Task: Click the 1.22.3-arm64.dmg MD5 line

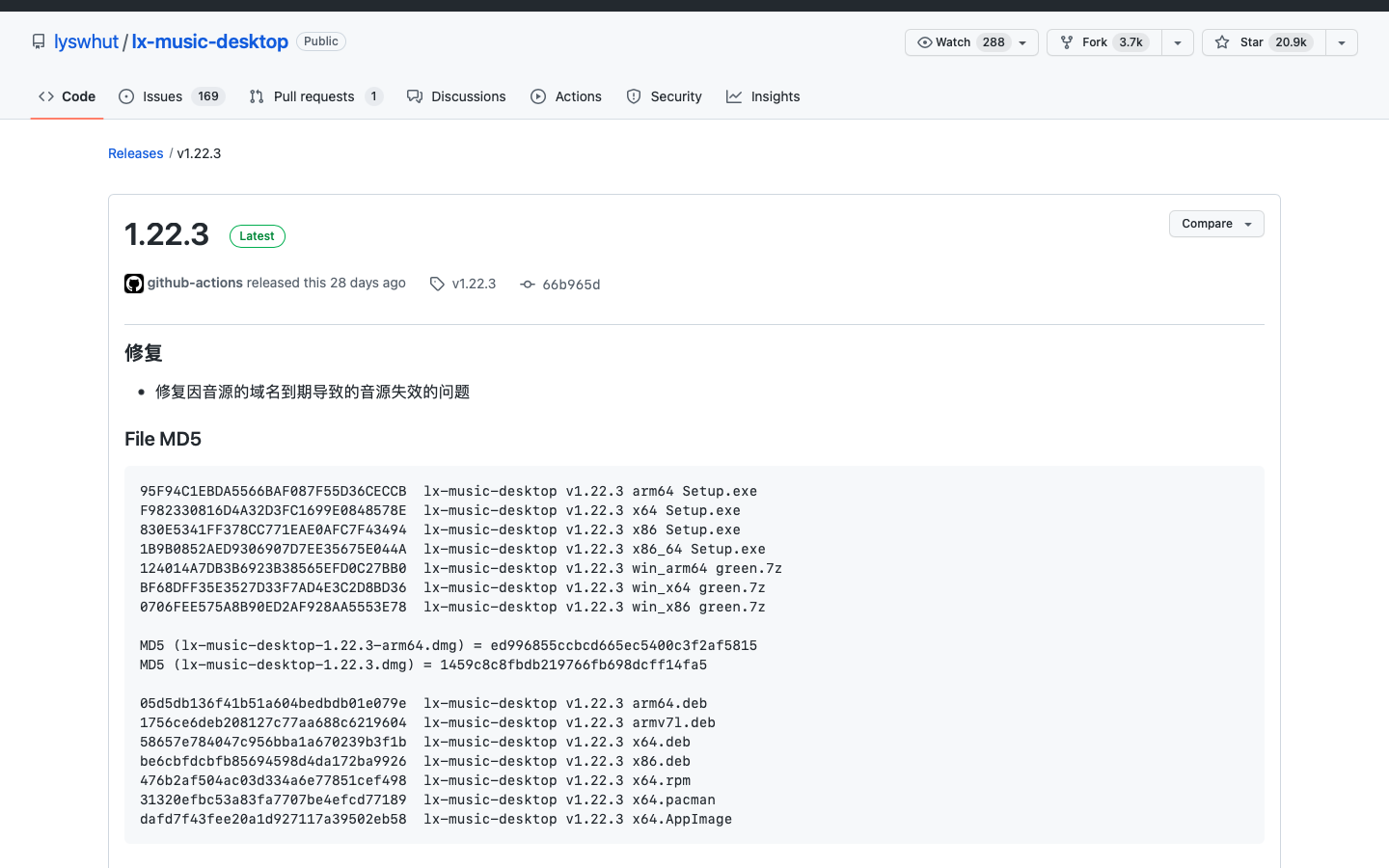Action: [x=449, y=645]
